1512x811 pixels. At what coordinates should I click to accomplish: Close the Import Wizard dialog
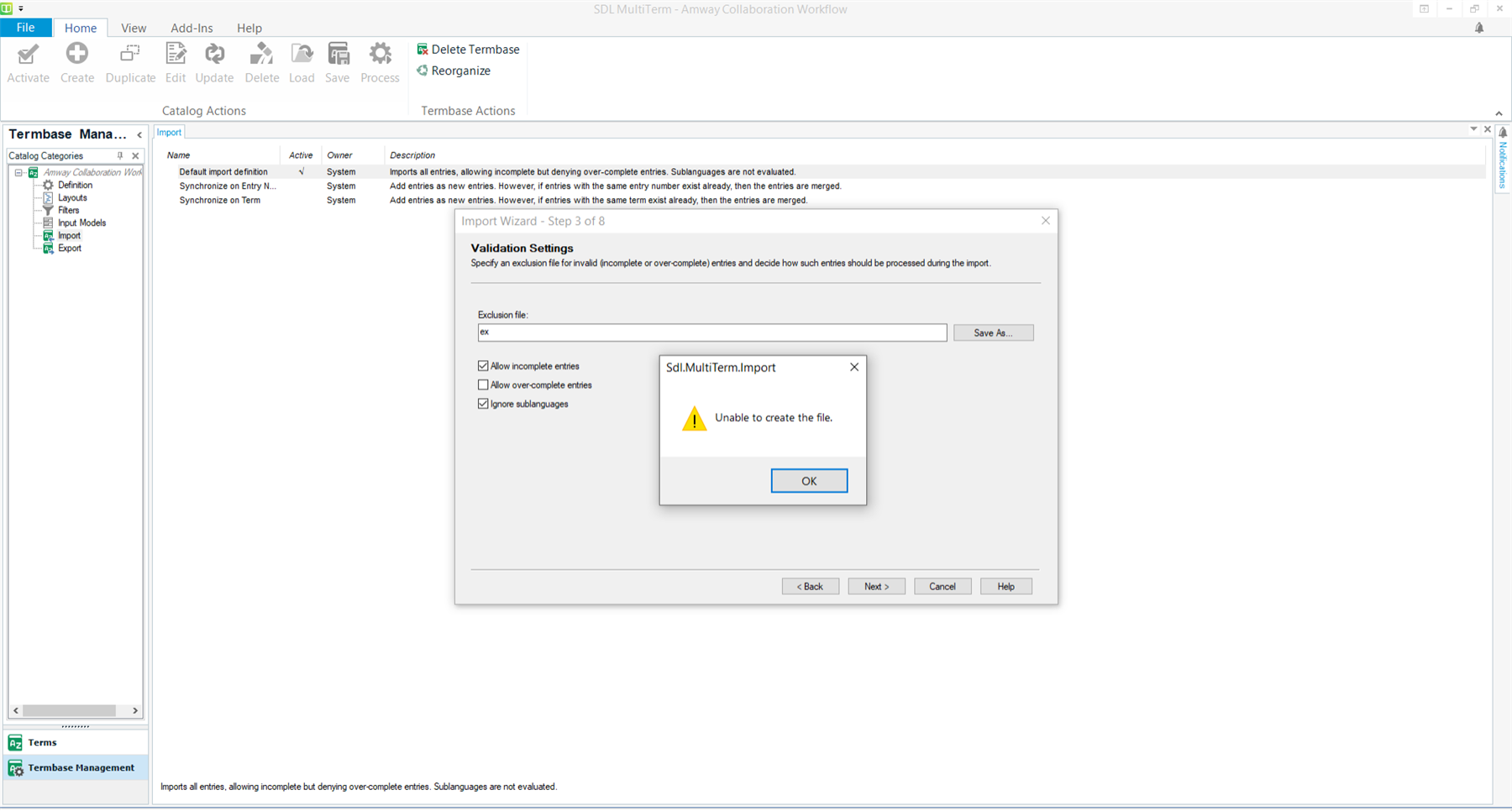(x=1046, y=221)
